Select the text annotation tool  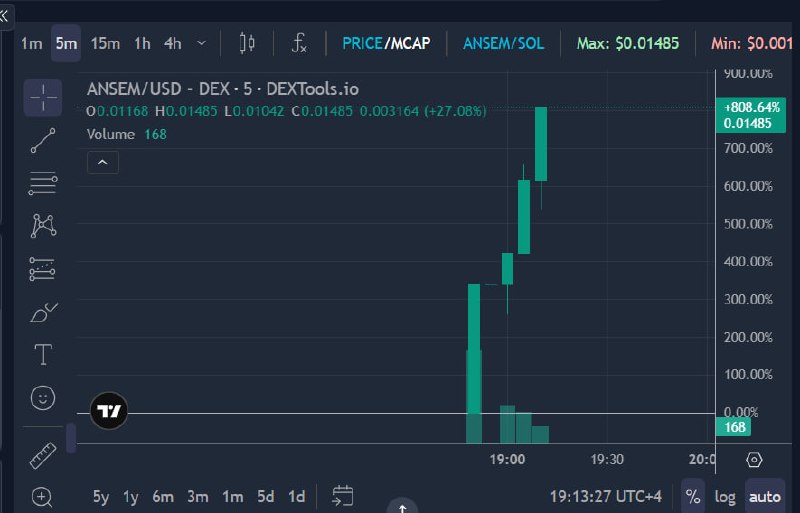tap(43, 355)
